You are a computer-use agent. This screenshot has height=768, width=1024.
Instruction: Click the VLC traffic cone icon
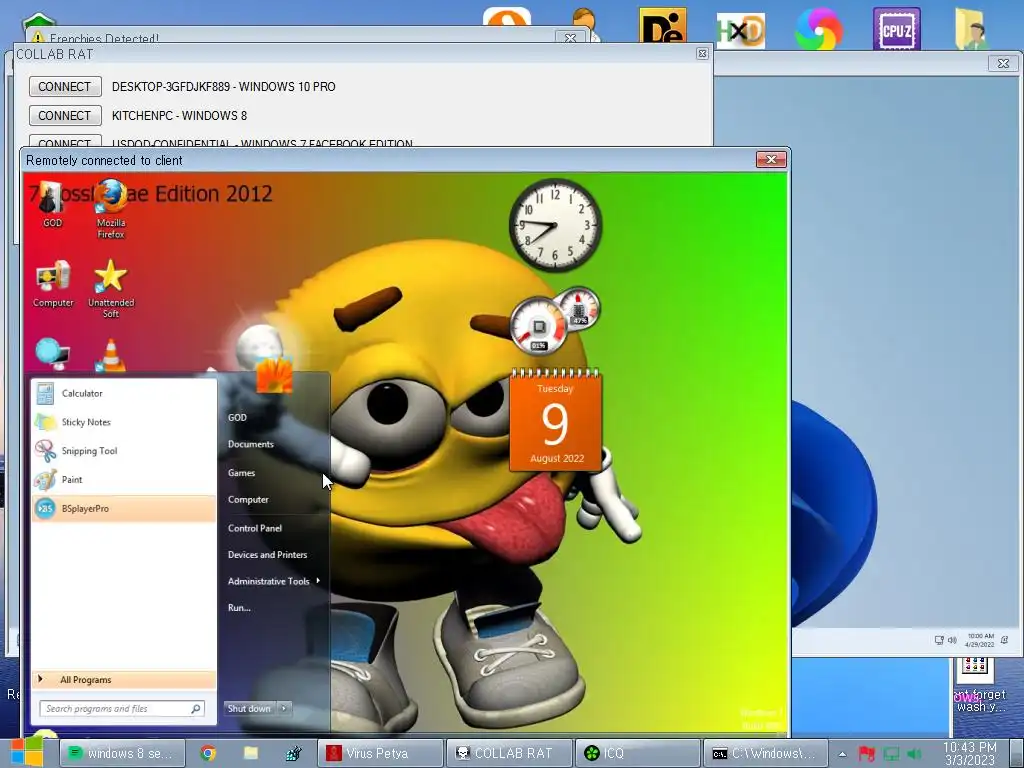click(111, 356)
